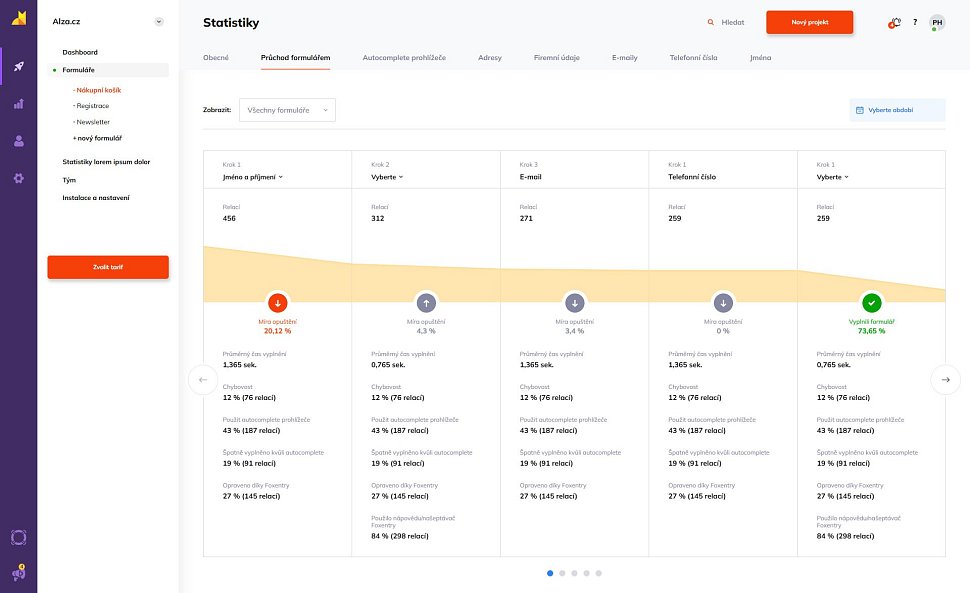The width and height of the screenshot is (970, 593).
Task: Click the PH user avatar
Action: [x=937, y=22]
